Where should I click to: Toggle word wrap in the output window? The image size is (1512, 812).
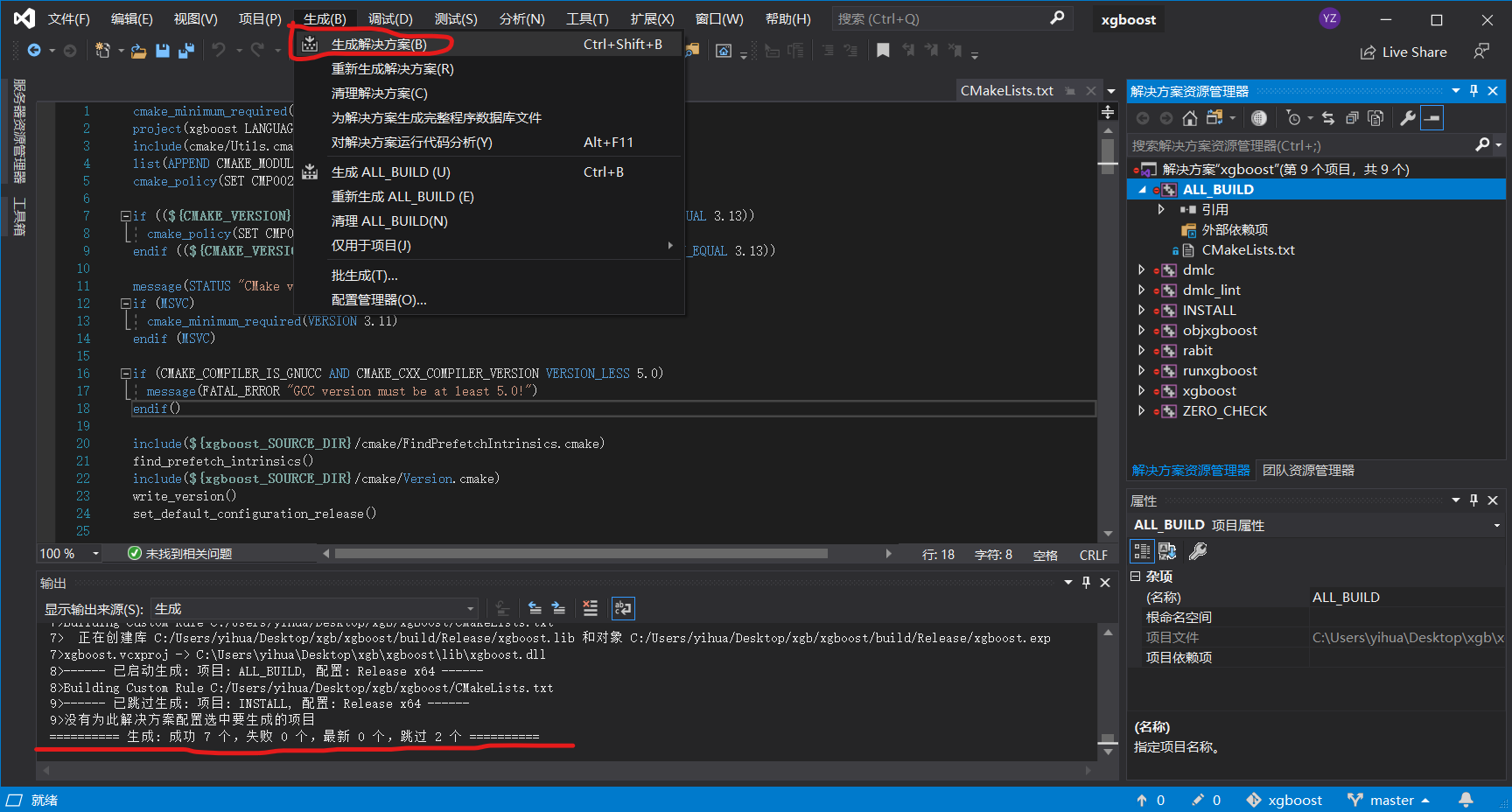(x=623, y=608)
